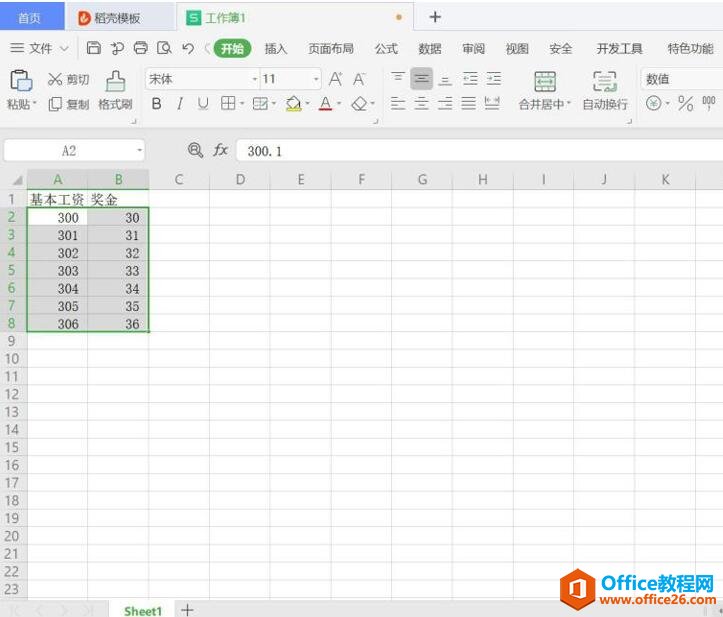Click the select-all corner triangle
This screenshot has height=617, width=723.
tap(17, 180)
